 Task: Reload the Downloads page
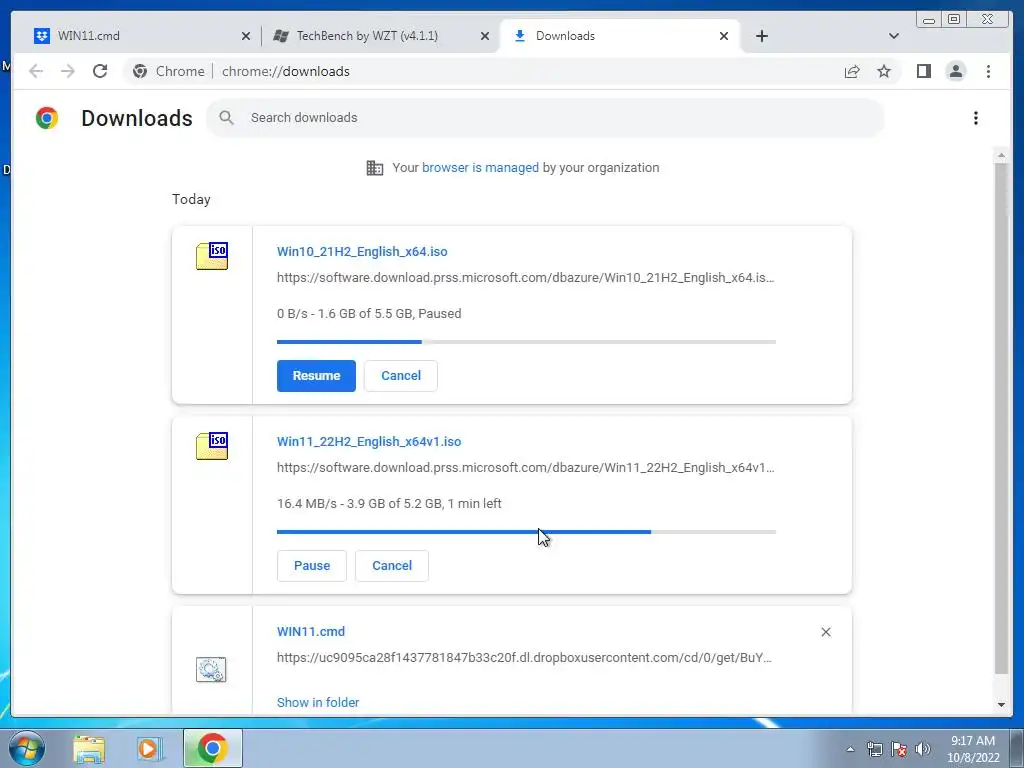[100, 71]
